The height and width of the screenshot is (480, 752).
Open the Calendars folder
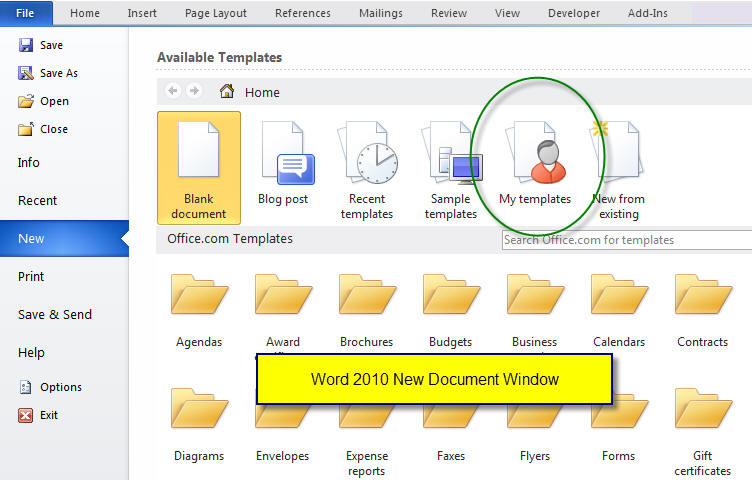coord(619,294)
